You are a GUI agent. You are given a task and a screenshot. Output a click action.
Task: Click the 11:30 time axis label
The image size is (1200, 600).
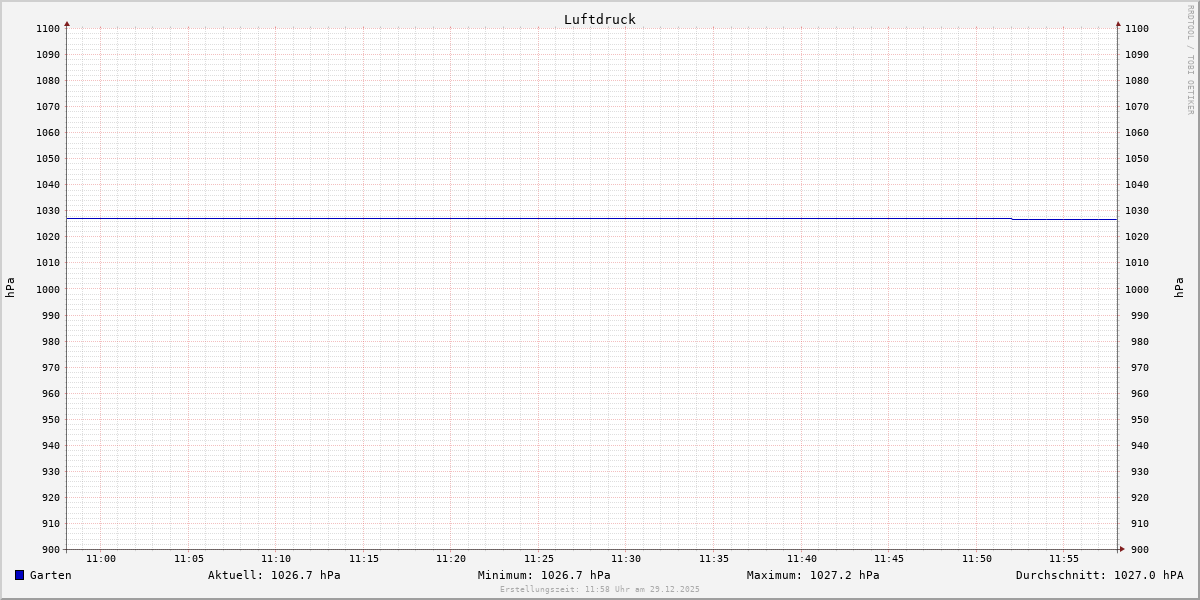pyautogui.click(x=626, y=559)
